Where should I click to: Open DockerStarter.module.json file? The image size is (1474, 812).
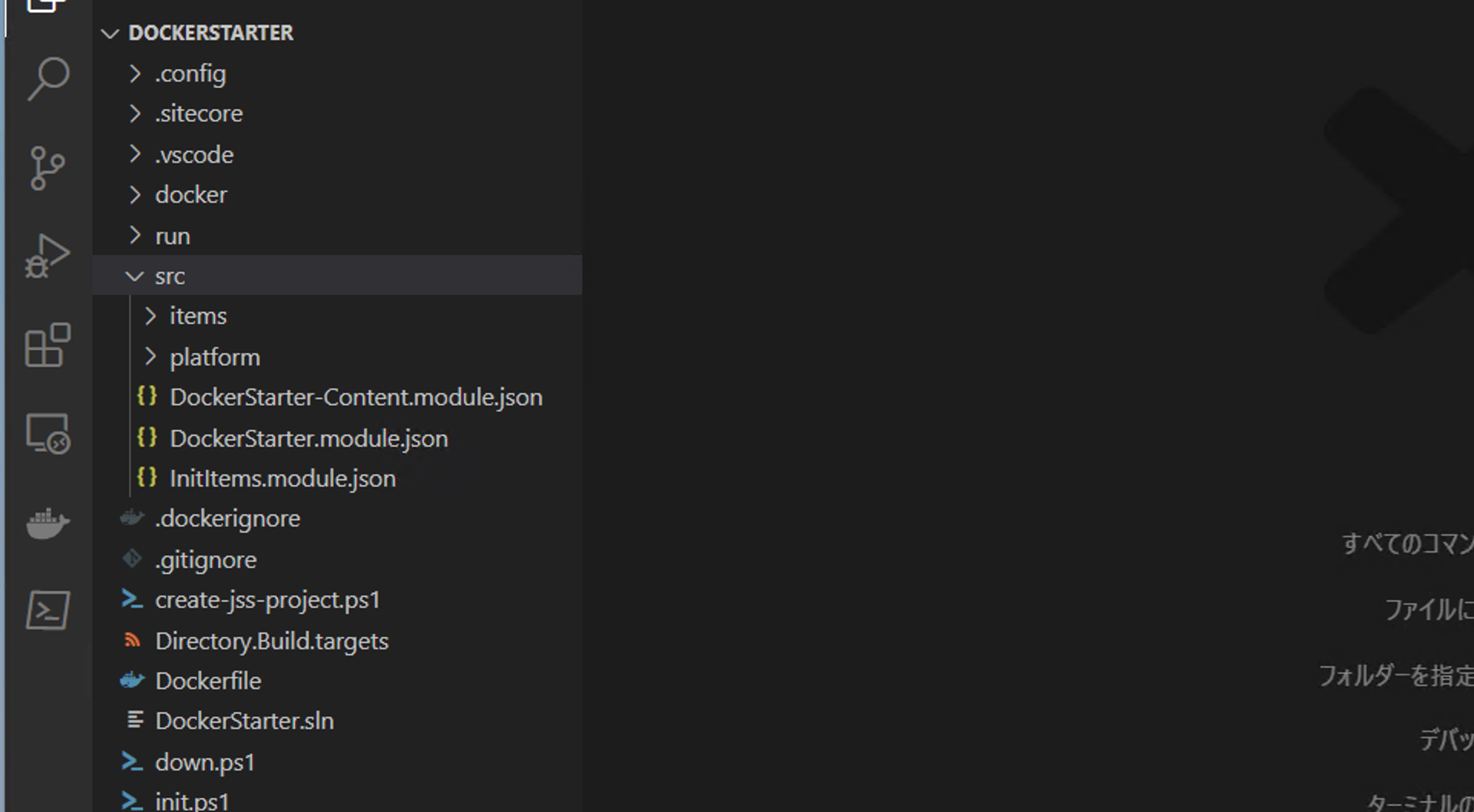[x=309, y=438]
